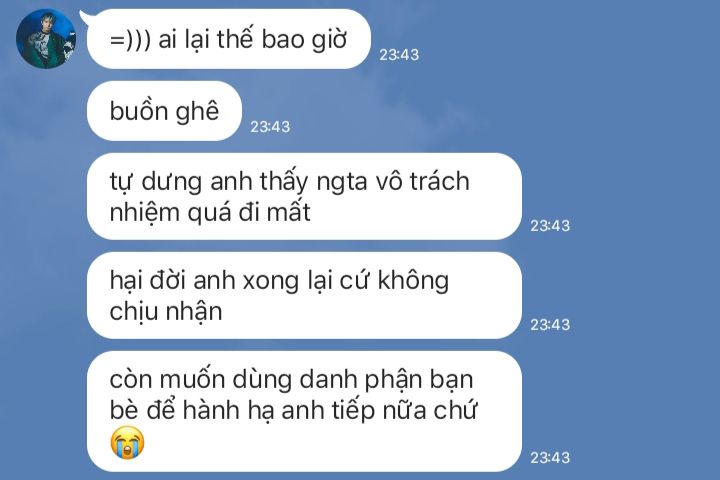Click the timestamp beside the crying emoji message
This screenshot has width=720, height=480.
550,457
